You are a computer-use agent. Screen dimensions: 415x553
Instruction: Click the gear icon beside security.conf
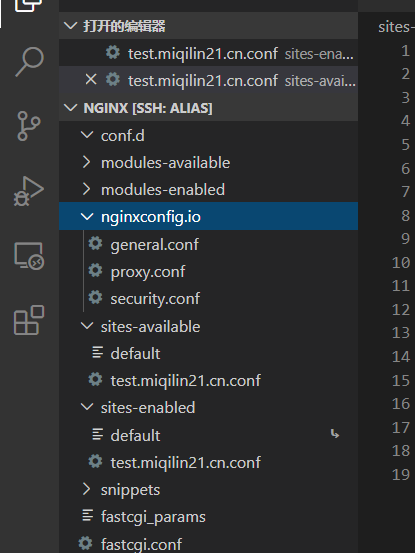(x=95, y=298)
